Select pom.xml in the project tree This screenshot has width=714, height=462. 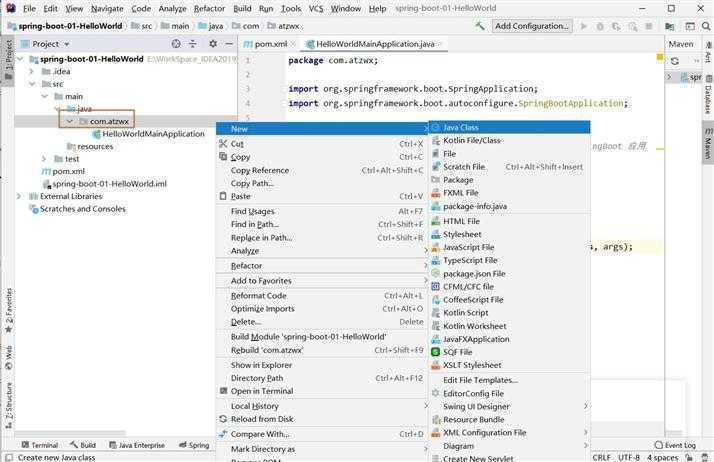(63, 171)
